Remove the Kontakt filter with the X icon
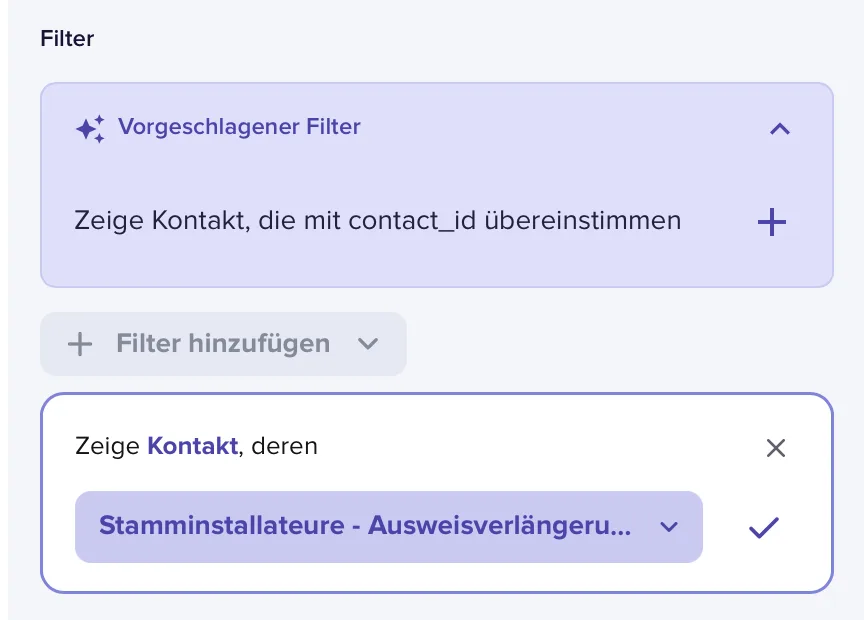Image resolution: width=864 pixels, height=620 pixels. pos(776,448)
